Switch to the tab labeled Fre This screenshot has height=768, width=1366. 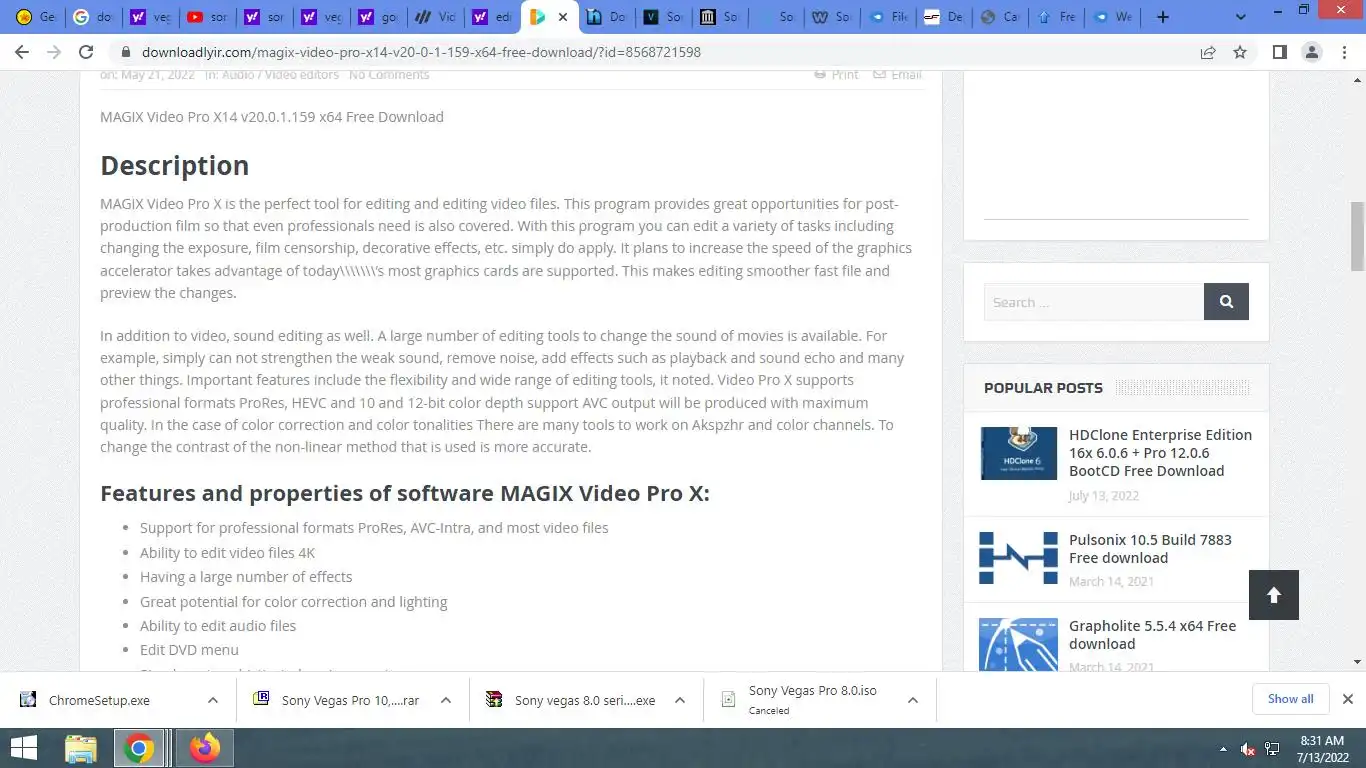click(1057, 17)
